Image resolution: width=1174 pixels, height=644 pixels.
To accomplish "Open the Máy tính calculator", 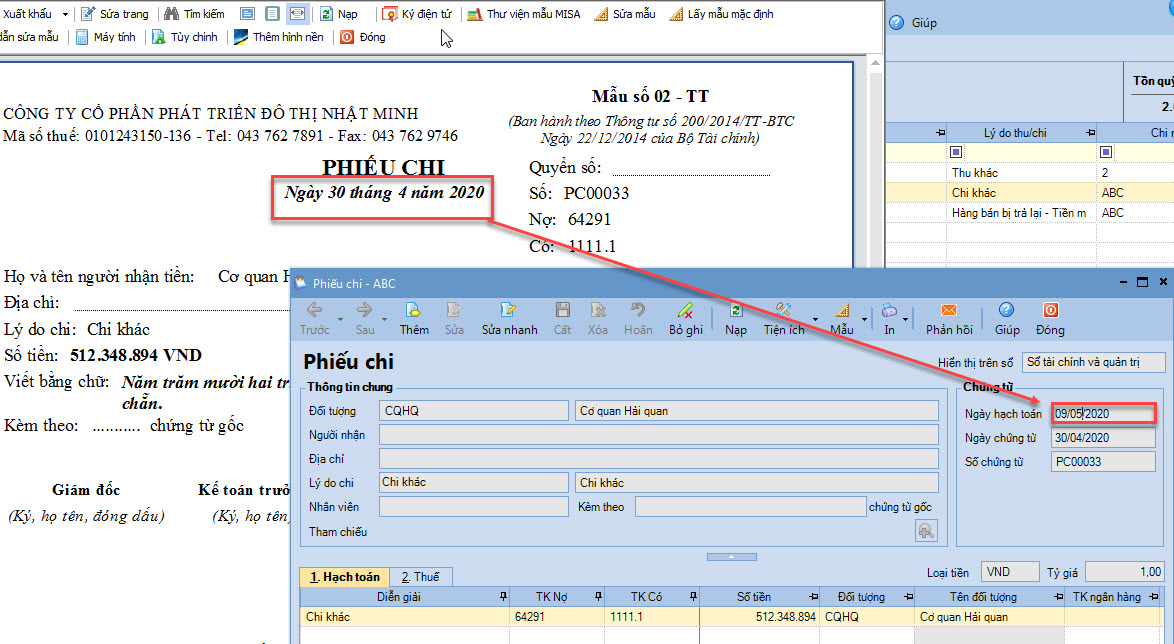I will pyautogui.click(x=106, y=37).
